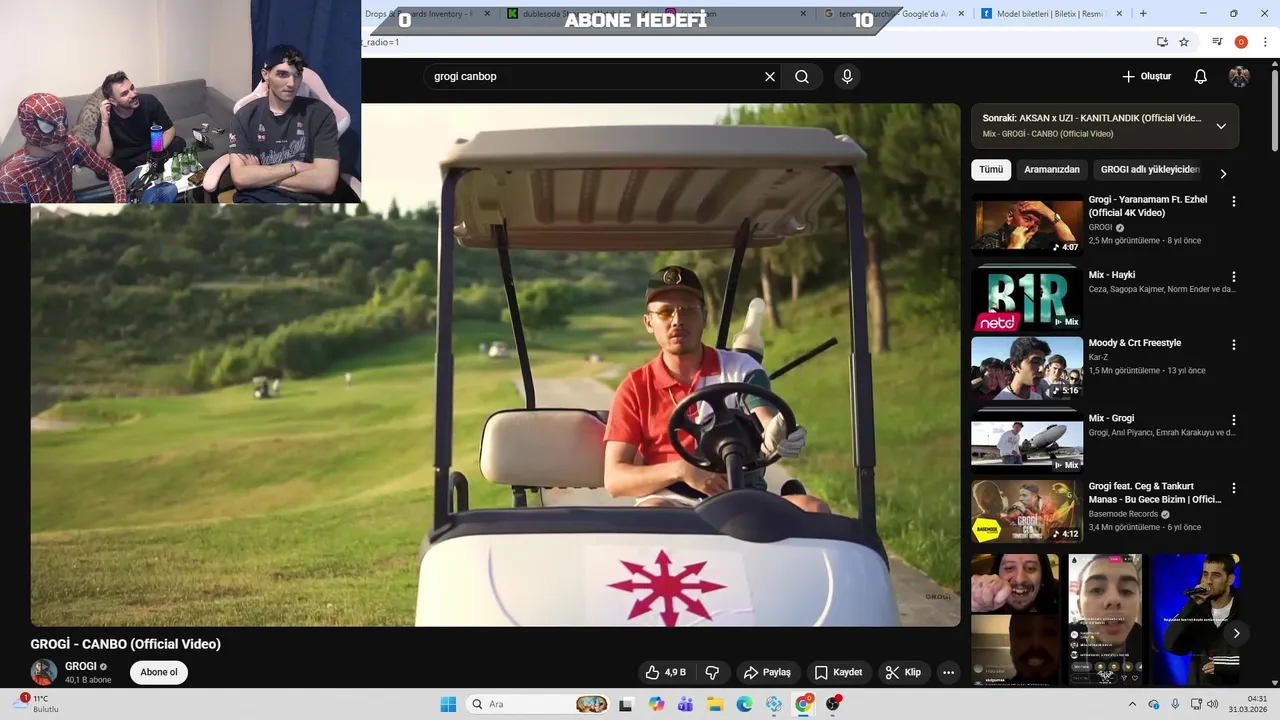Screen dimensions: 1280x720
Task: Open options for Grogi - Yaranamam video
Action: (x=1233, y=201)
